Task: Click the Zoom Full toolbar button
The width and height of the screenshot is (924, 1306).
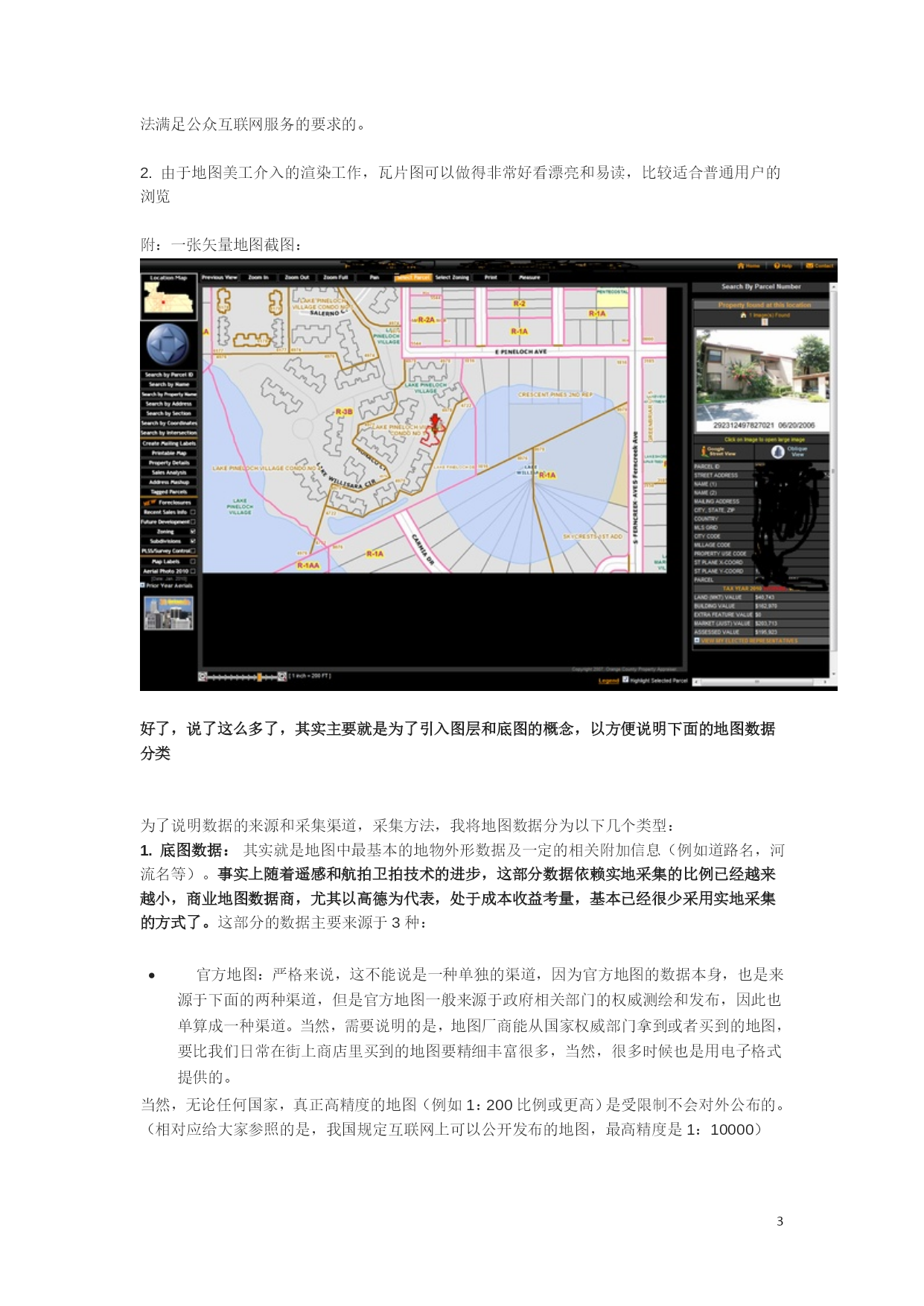Action: (x=335, y=278)
